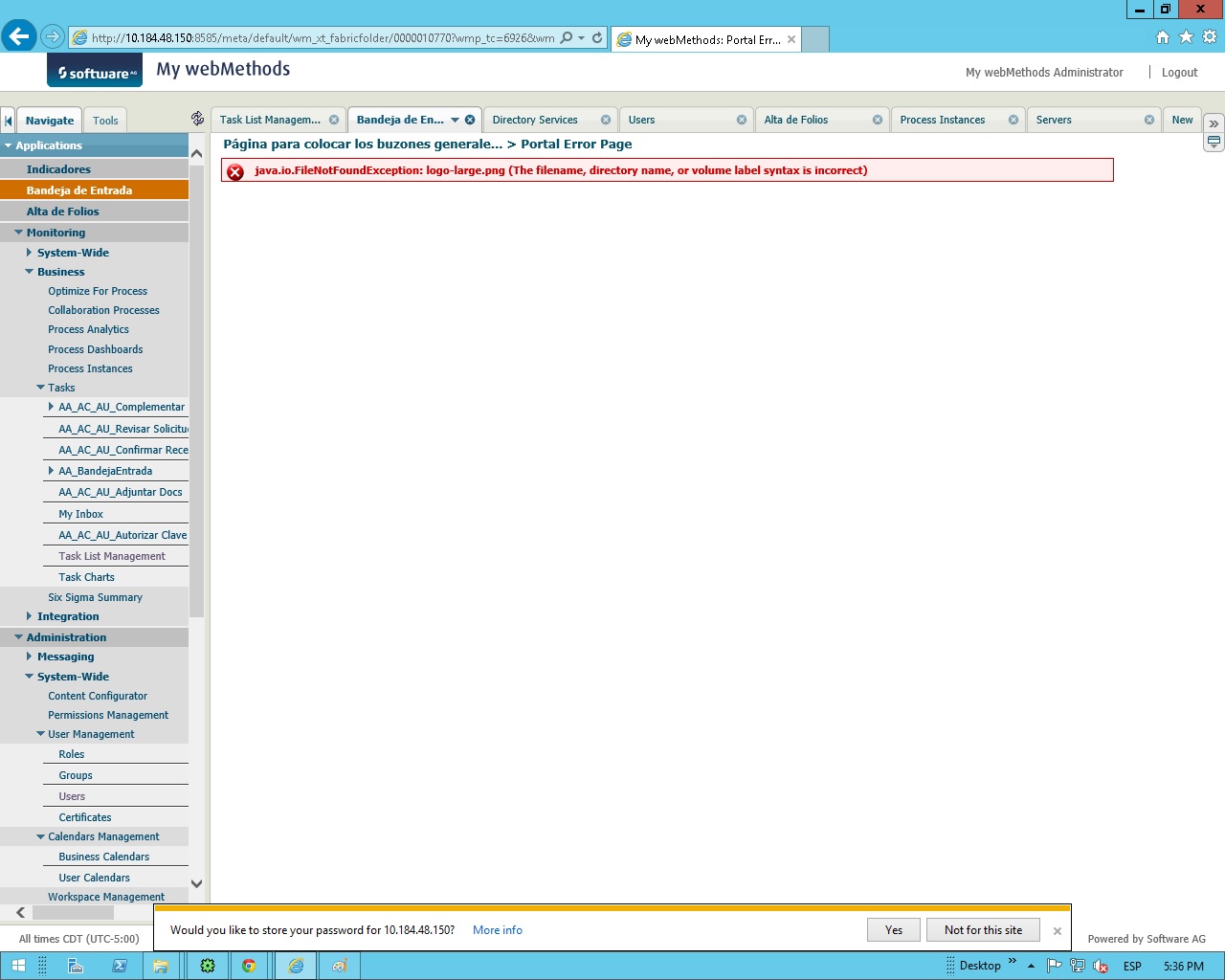Click navigation panel scroll down arrow
This screenshot has width=1225, height=980.
pyautogui.click(x=196, y=884)
